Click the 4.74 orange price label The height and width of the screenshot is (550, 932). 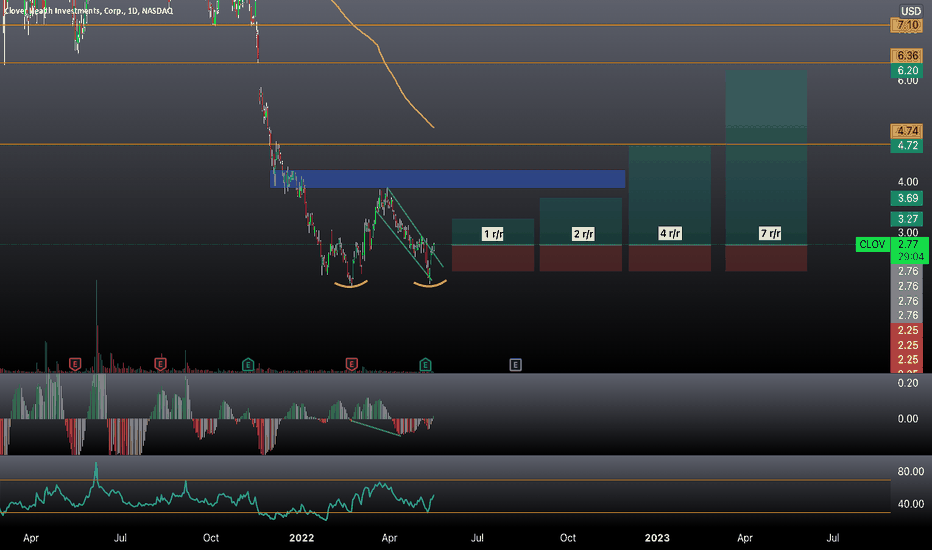coord(907,131)
